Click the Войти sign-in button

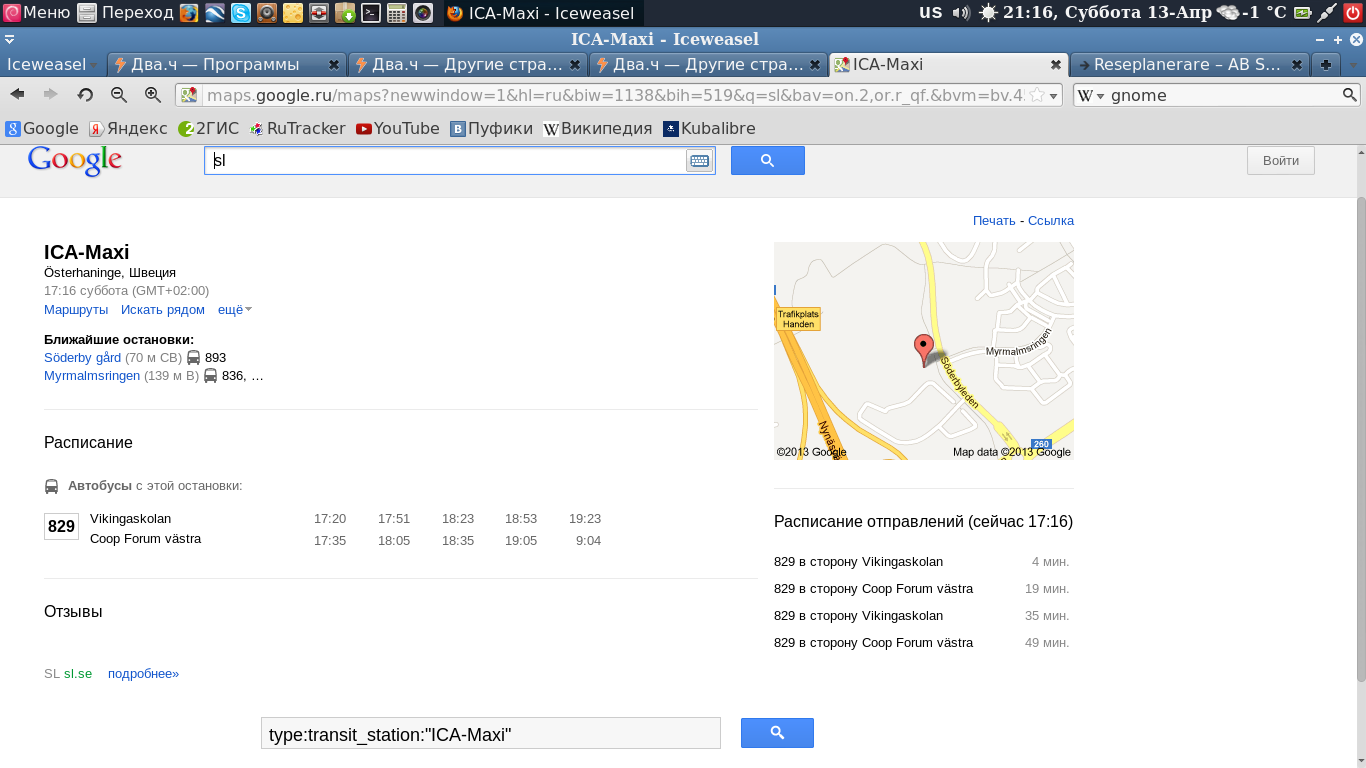coord(1281,160)
